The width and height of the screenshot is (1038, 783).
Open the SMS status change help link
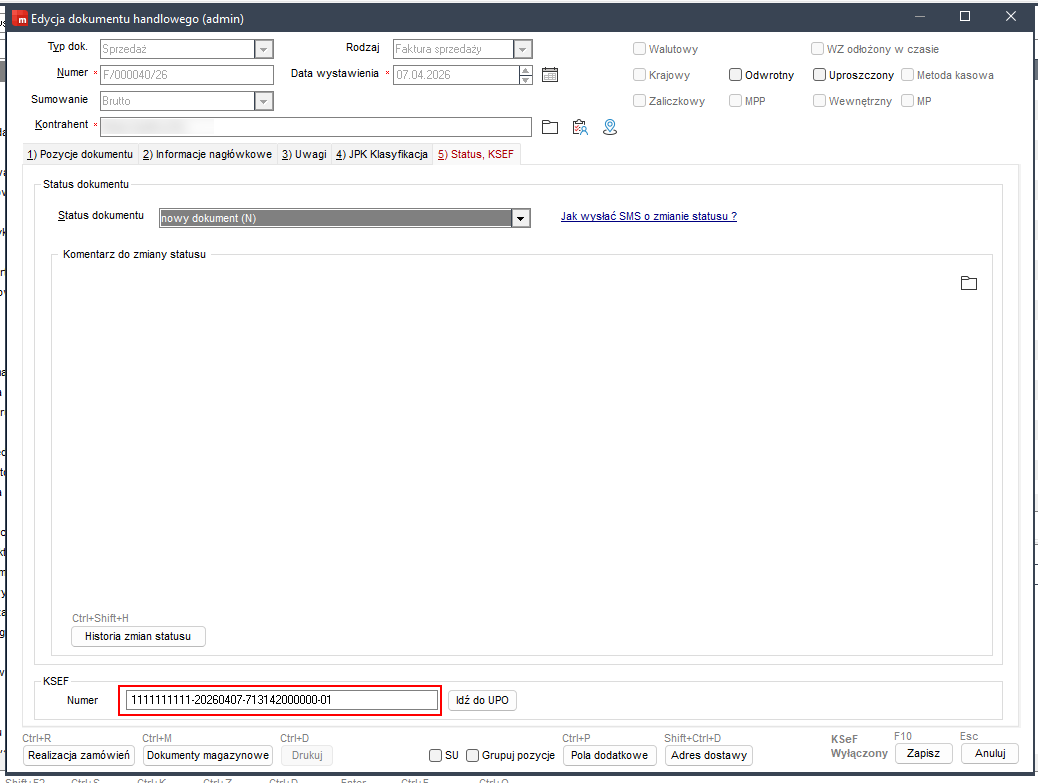pyautogui.click(x=648, y=216)
